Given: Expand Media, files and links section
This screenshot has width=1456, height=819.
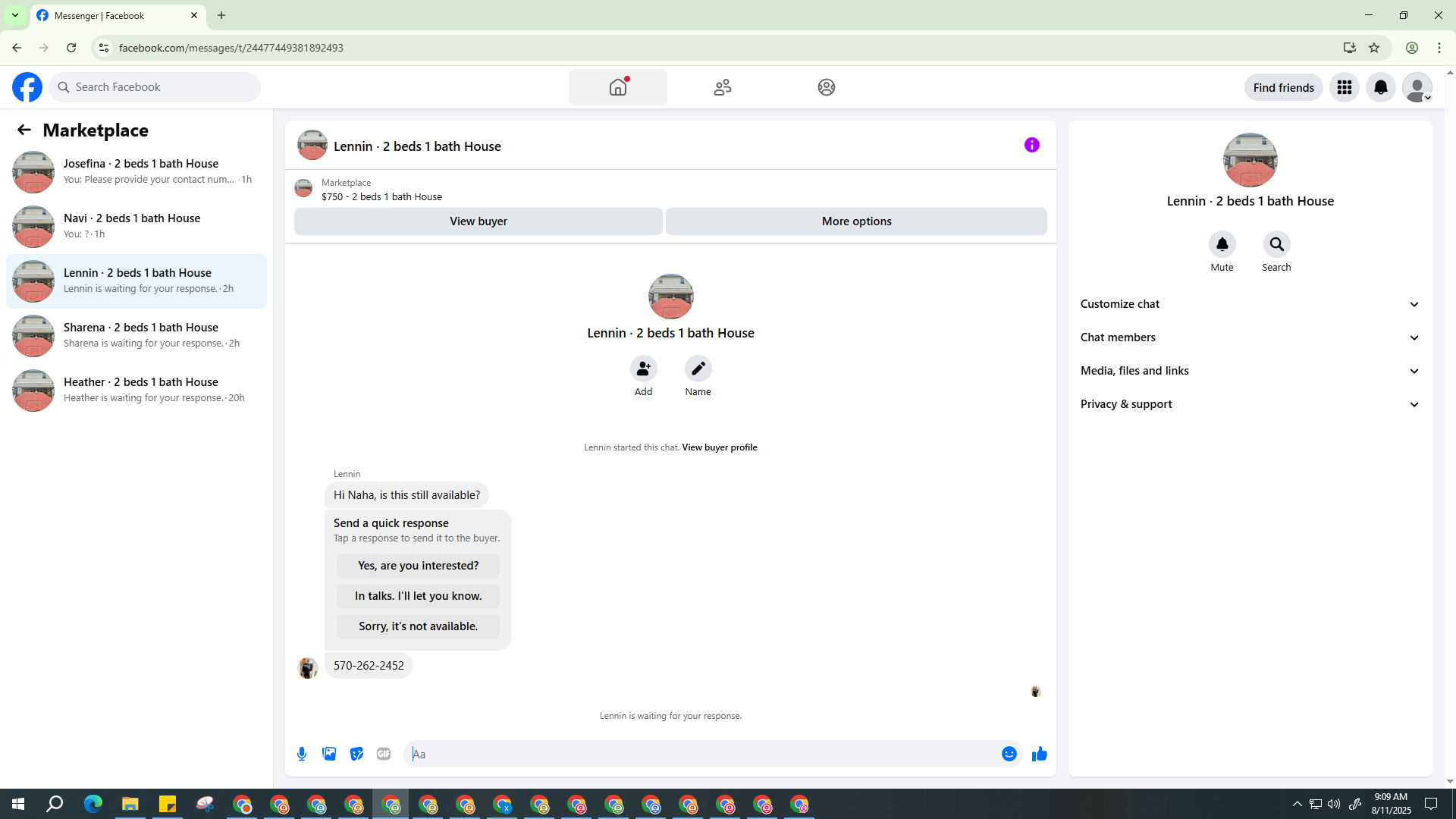Looking at the screenshot, I should 1250,371.
